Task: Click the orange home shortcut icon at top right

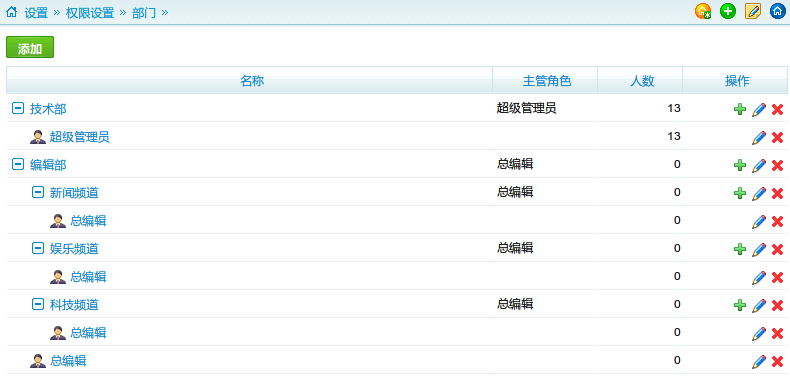Action: click(703, 11)
